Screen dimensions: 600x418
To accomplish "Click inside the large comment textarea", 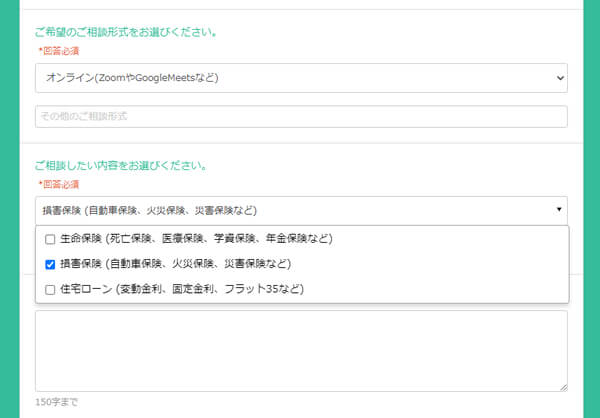I will (x=300, y=350).
